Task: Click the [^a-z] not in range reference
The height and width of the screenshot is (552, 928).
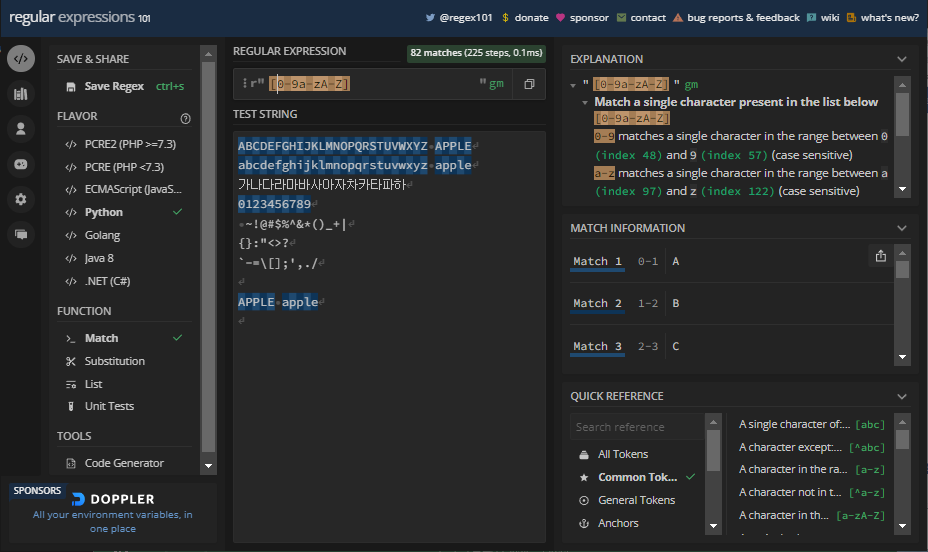Action: [x=812, y=492]
